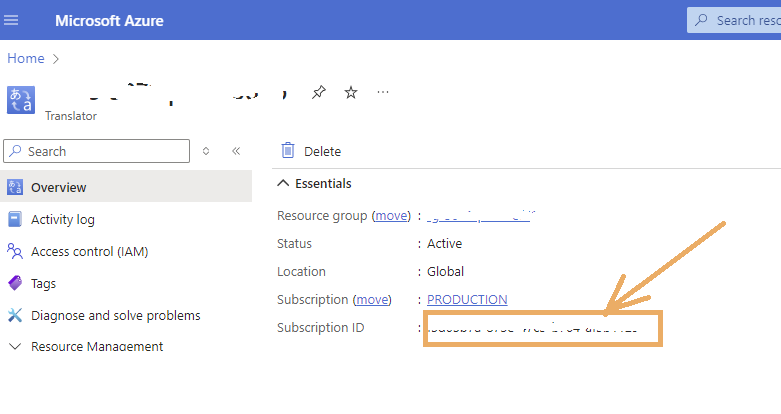The height and width of the screenshot is (414, 781).
Task: Open the more options ellipsis
Action: [x=383, y=92]
